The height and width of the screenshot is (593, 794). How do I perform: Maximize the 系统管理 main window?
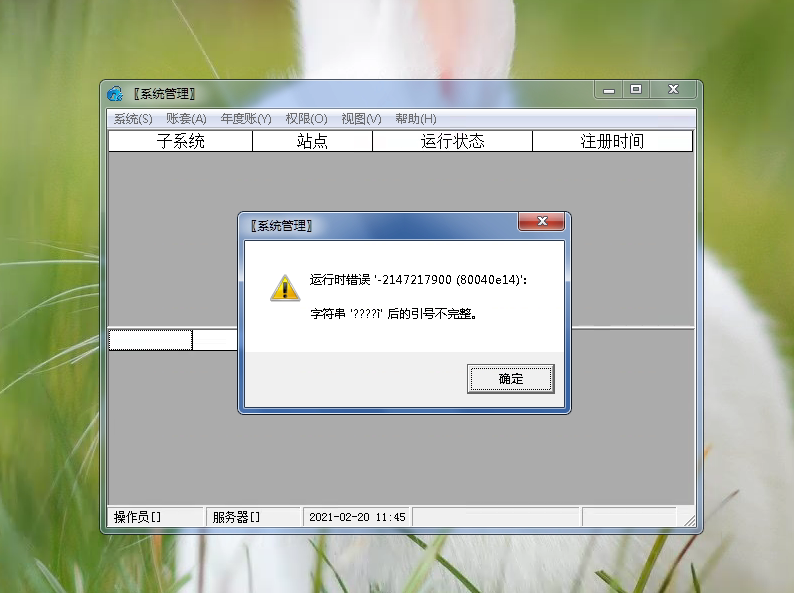click(636, 90)
